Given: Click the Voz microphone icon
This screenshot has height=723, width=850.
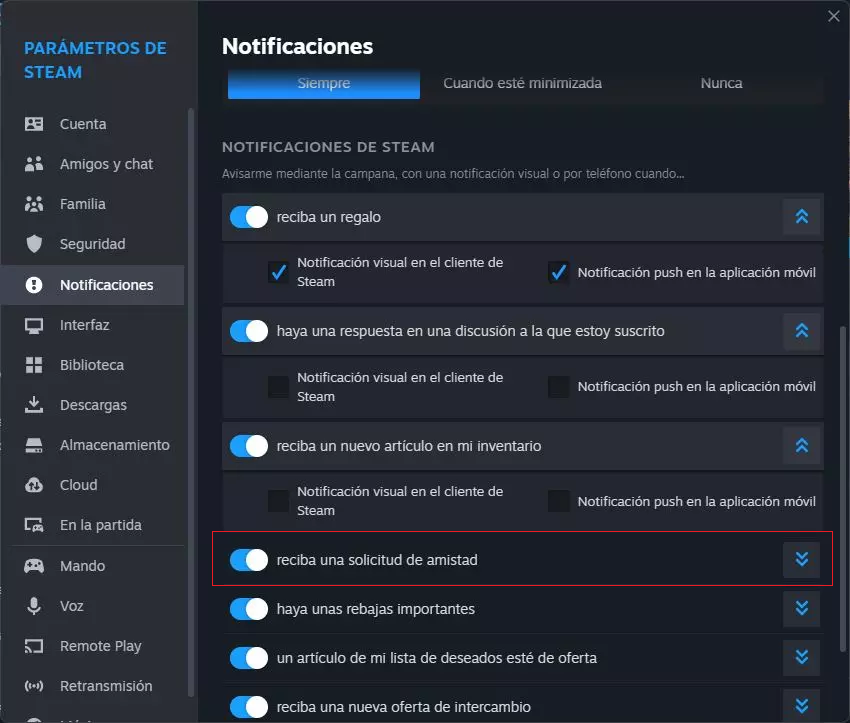Looking at the screenshot, I should (x=34, y=606).
